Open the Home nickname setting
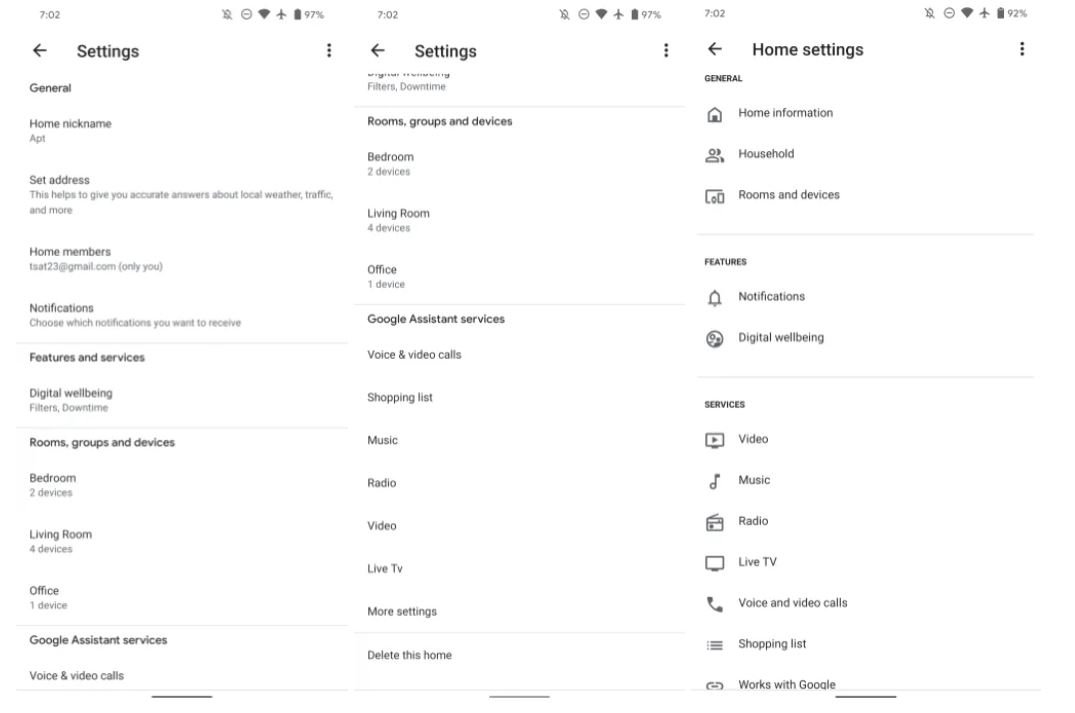1075x713 pixels. 70,130
